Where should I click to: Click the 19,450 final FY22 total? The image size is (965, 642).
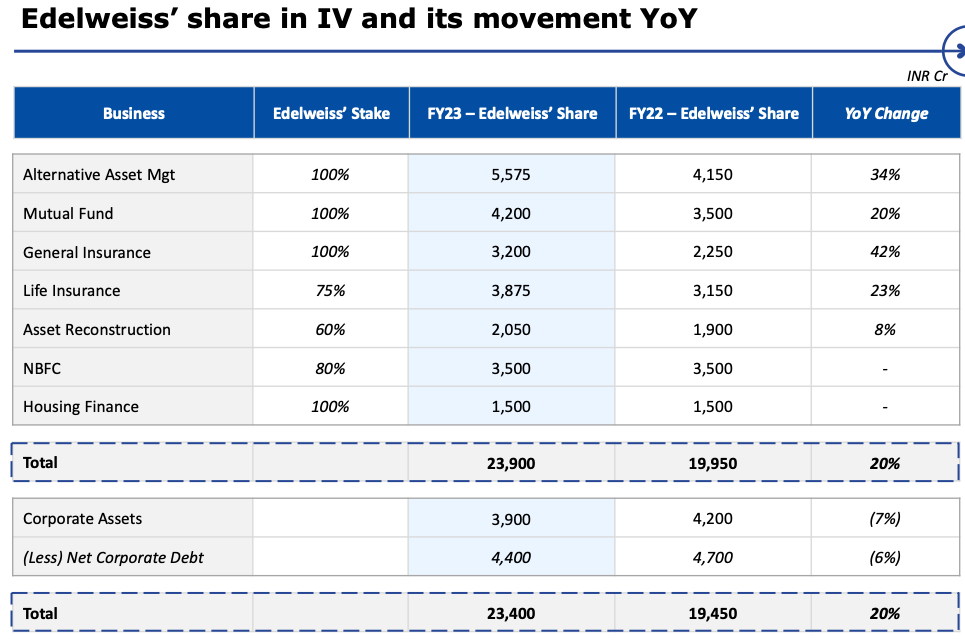pos(713,613)
